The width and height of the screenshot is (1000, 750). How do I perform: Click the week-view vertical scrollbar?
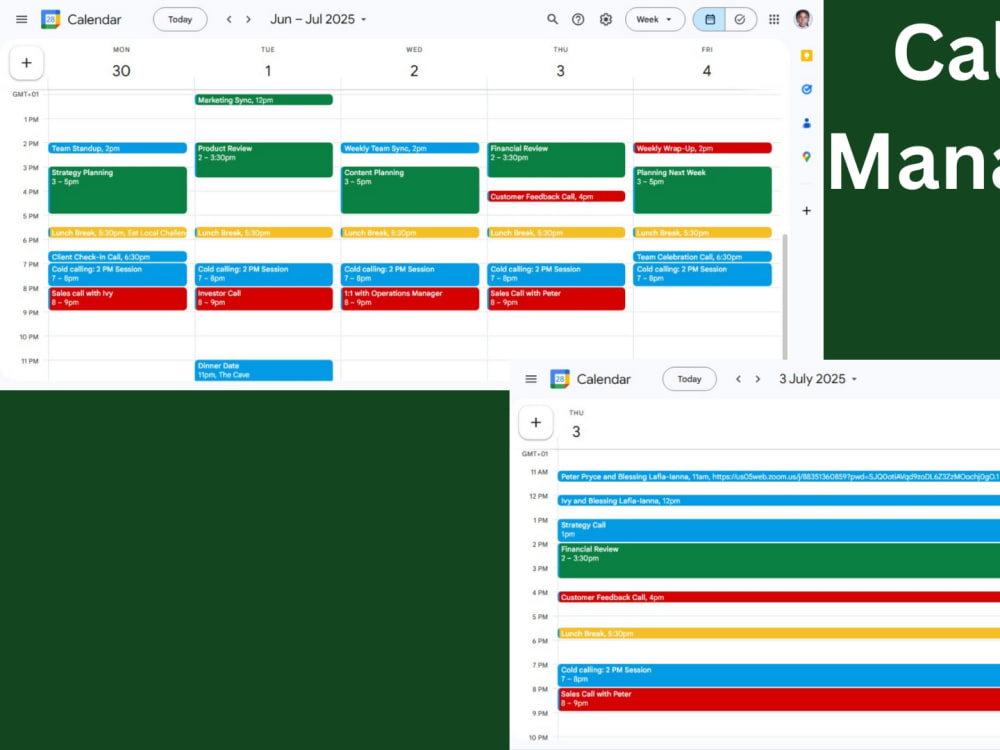point(784,297)
